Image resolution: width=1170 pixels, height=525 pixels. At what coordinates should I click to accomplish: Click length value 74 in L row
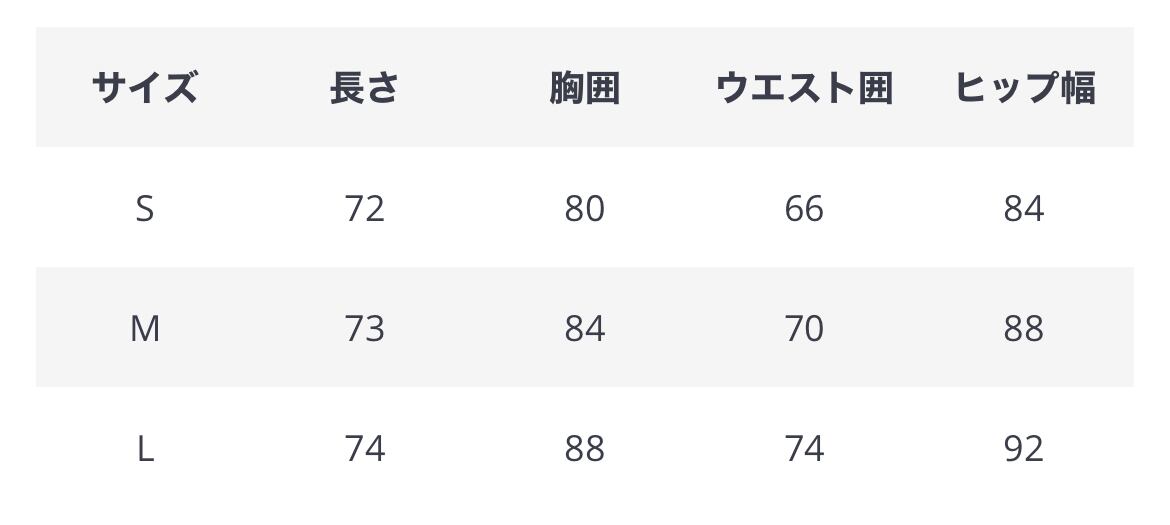(364, 449)
